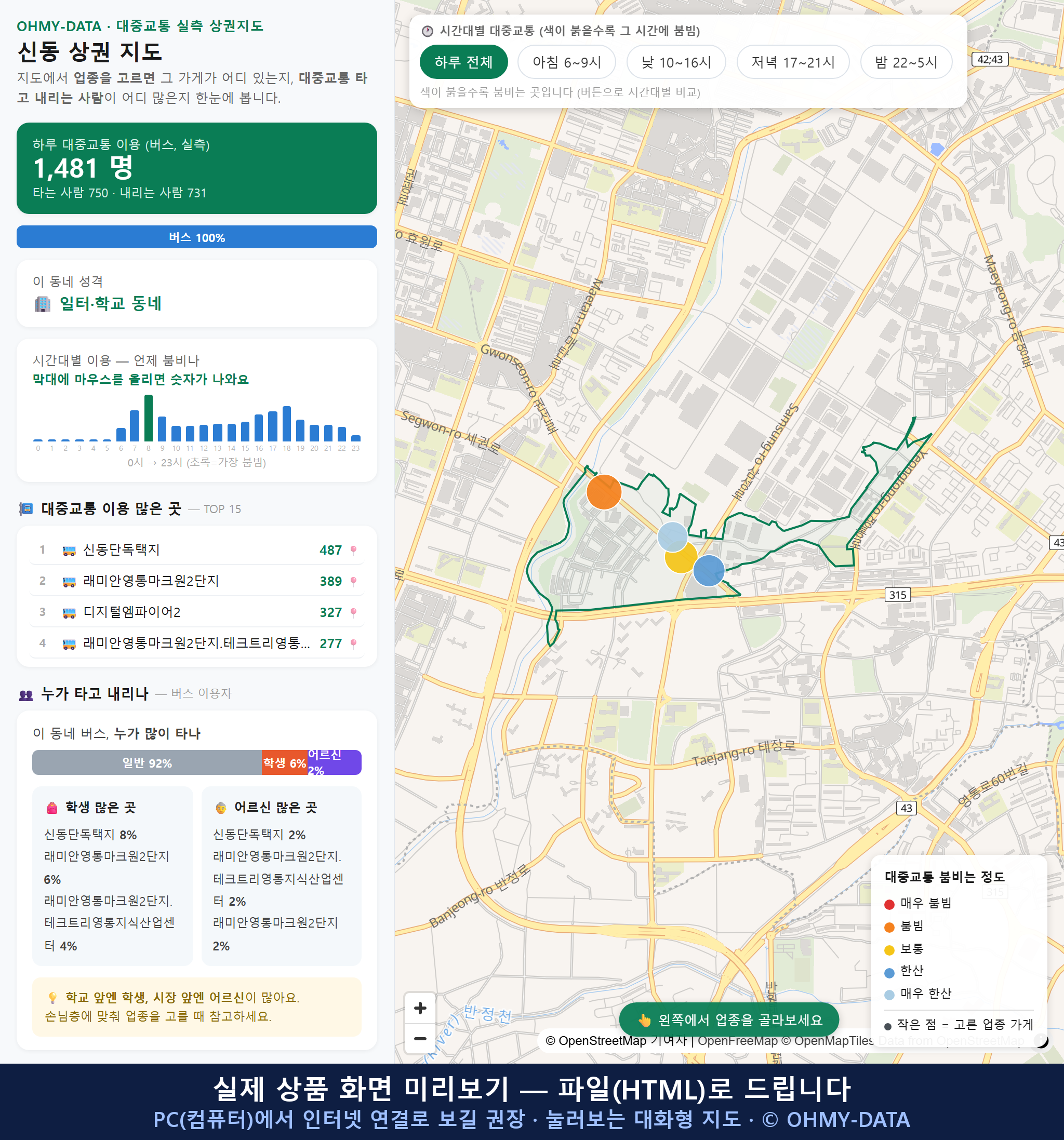The height and width of the screenshot is (1140, 1064).
Task: Open the 신동단독택지 stop row
Action: [197, 550]
